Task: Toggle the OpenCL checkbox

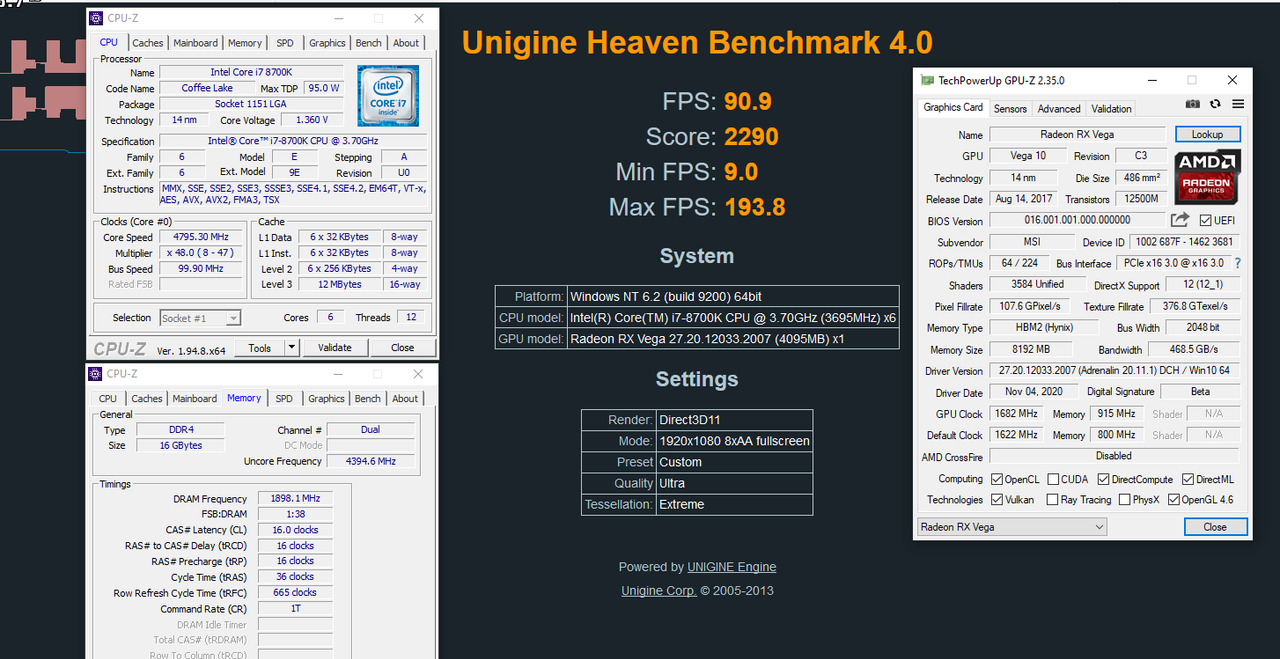Action: pyautogui.click(x=997, y=479)
